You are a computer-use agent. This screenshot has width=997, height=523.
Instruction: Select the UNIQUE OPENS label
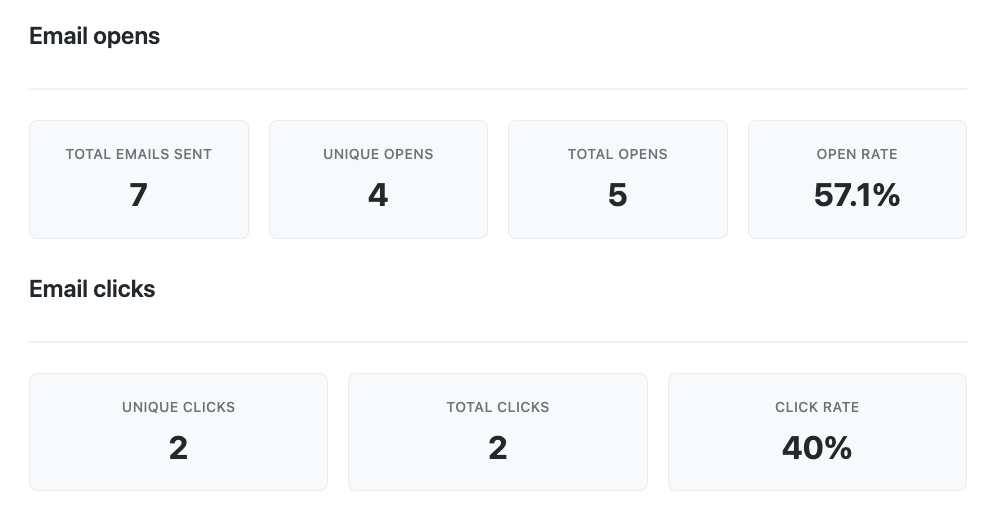point(378,154)
